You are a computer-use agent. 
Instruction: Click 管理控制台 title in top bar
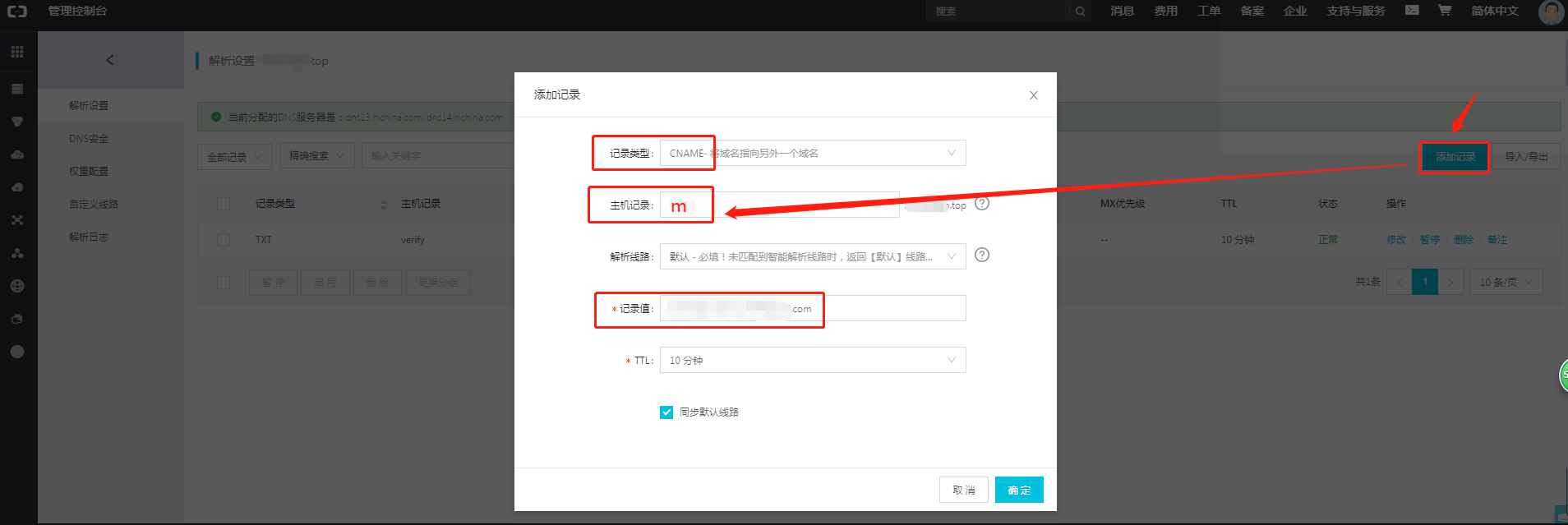click(77, 11)
